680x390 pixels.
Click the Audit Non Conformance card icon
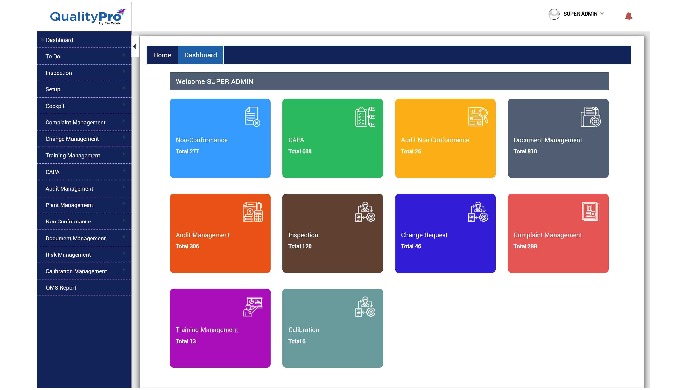point(478,117)
